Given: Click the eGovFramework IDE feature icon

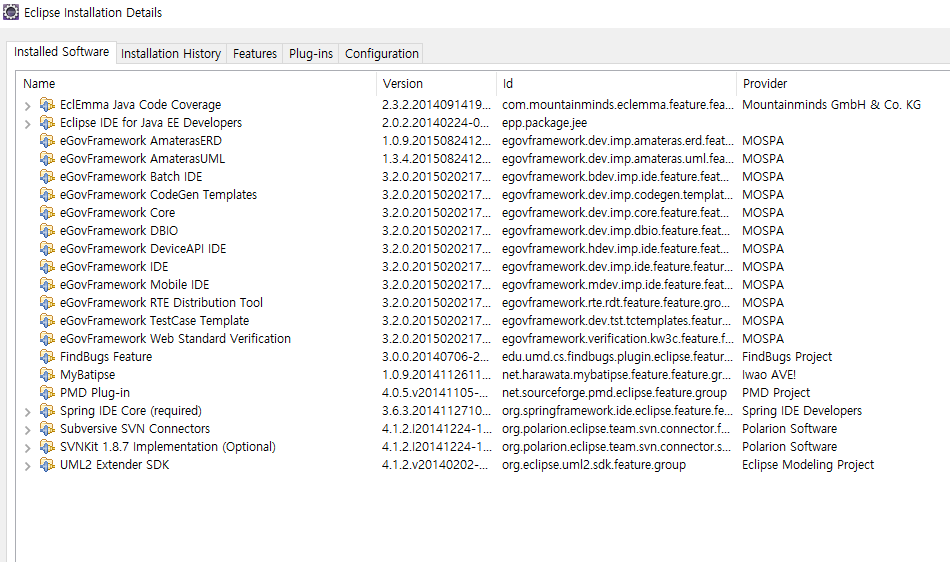Looking at the screenshot, I should click(47, 267).
